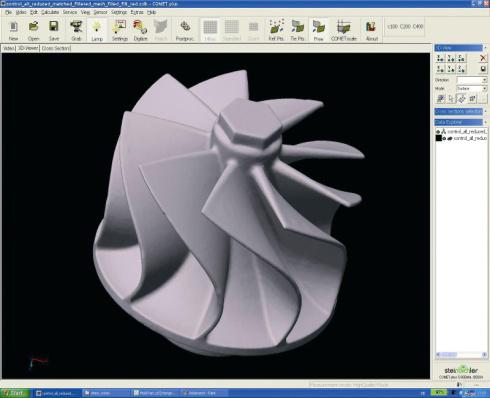Toggle the Lamp tool in toolbar
The height and width of the screenshot is (398, 490).
(97, 30)
